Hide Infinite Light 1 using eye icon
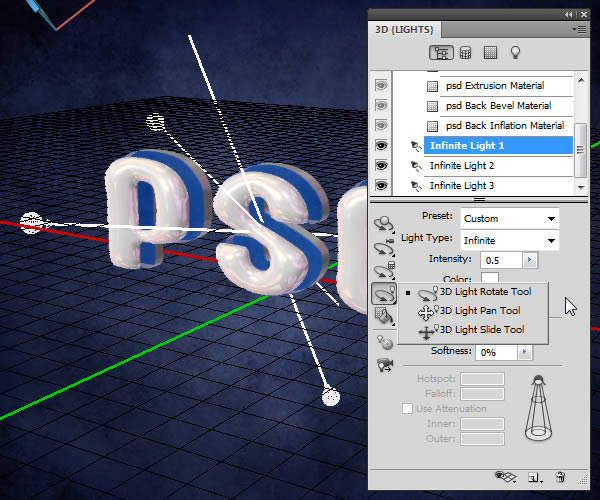Image resolution: width=600 pixels, height=500 pixels. click(383, 146)
